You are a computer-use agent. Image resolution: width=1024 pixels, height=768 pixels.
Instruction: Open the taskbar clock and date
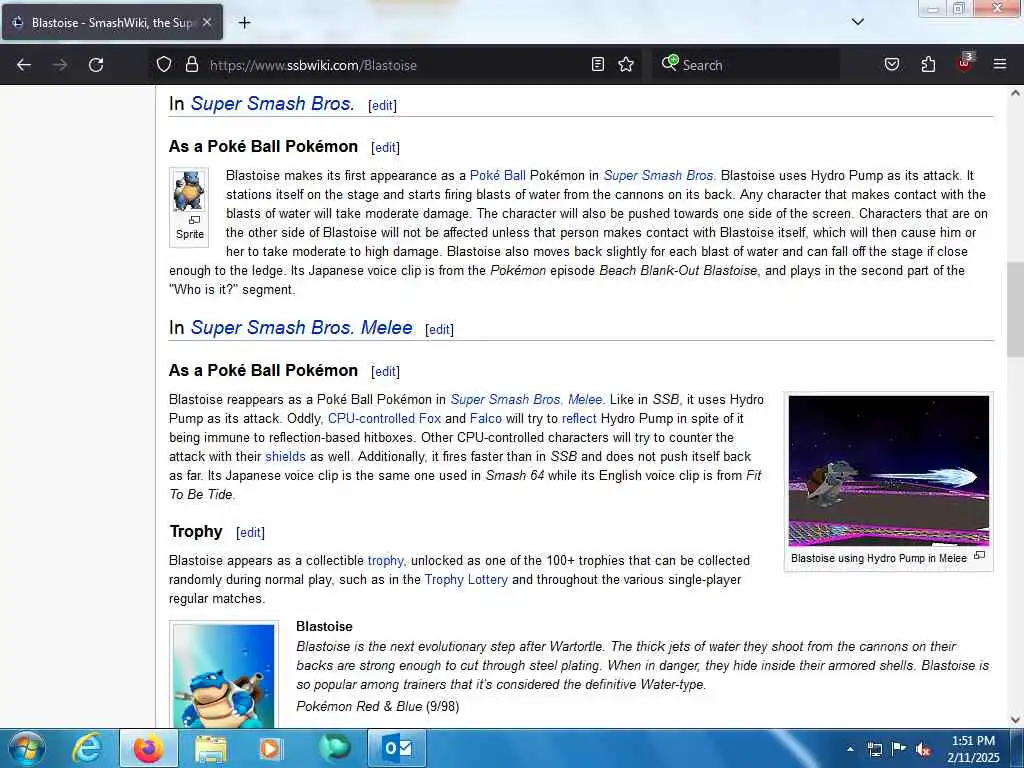973,749
